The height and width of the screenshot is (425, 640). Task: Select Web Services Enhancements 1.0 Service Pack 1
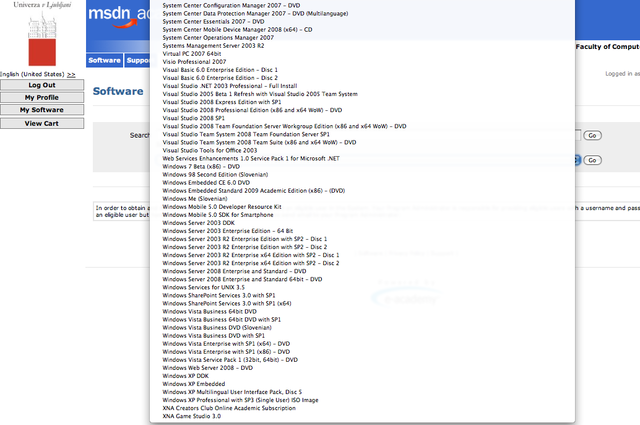(251, 158)
